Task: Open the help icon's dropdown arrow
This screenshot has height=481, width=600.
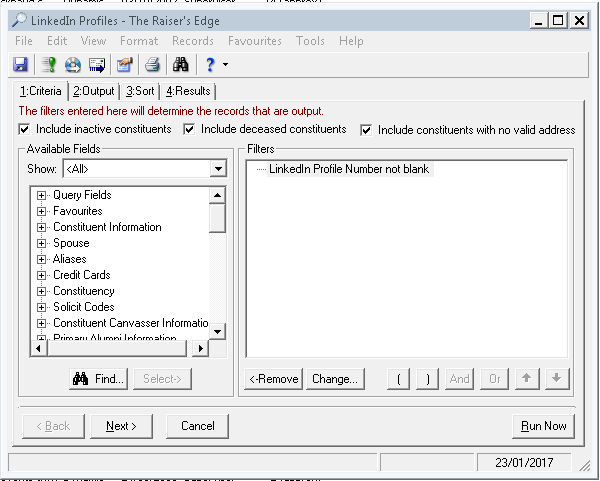Action: (225, 64)
